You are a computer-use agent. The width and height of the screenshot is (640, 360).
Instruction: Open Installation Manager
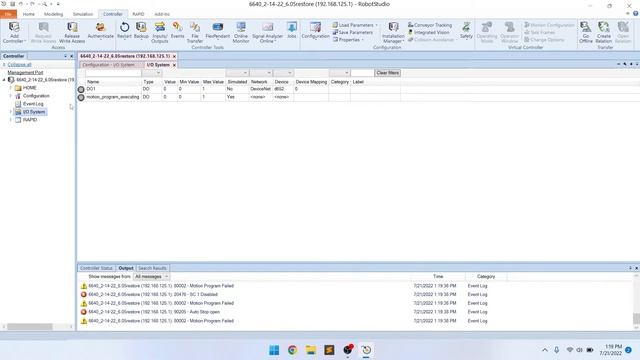click(x=393, y=32)
